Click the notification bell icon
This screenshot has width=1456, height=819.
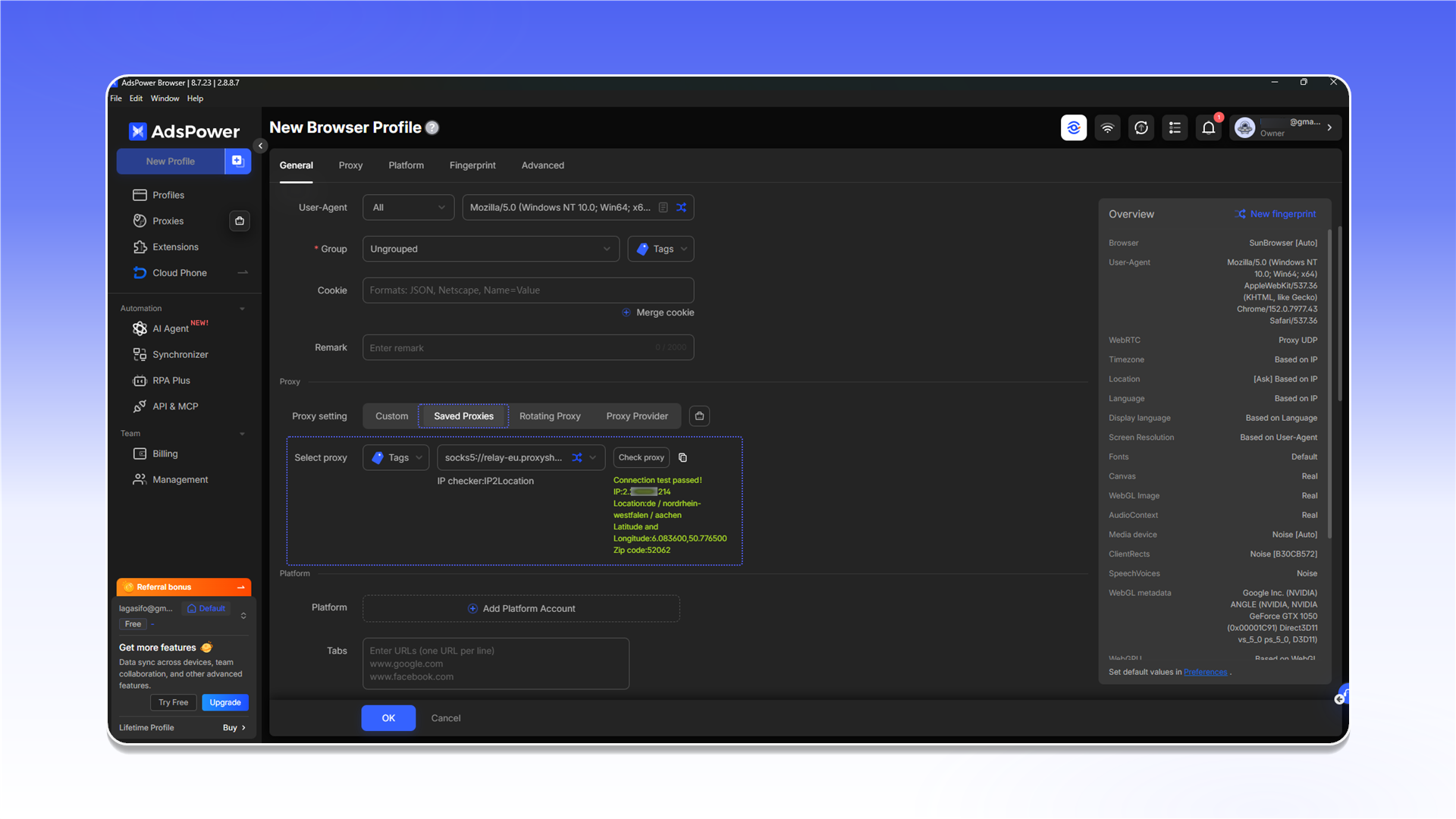(x=1209, y=128)
